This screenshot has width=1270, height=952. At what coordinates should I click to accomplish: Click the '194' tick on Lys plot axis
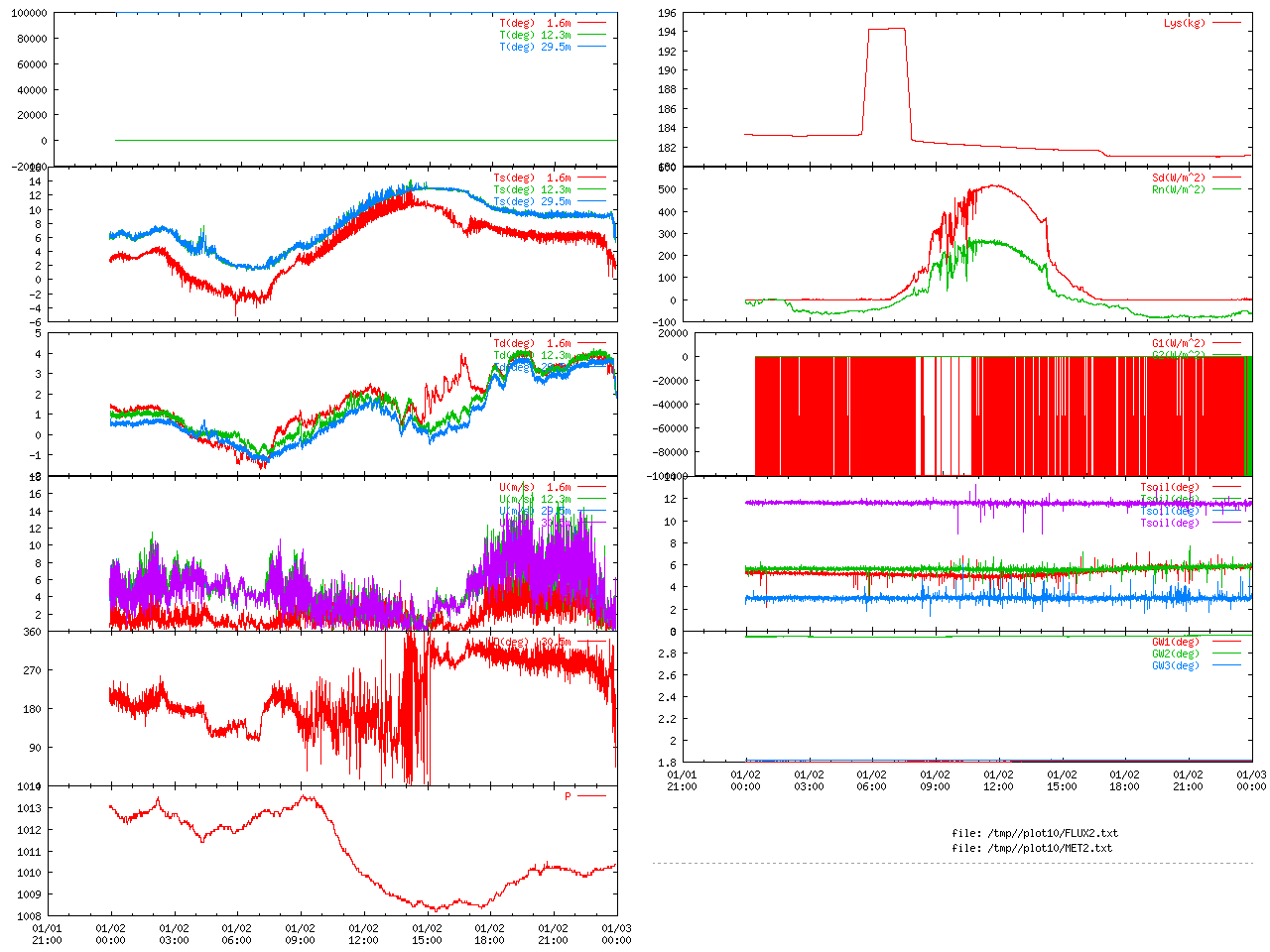(667, 33)
